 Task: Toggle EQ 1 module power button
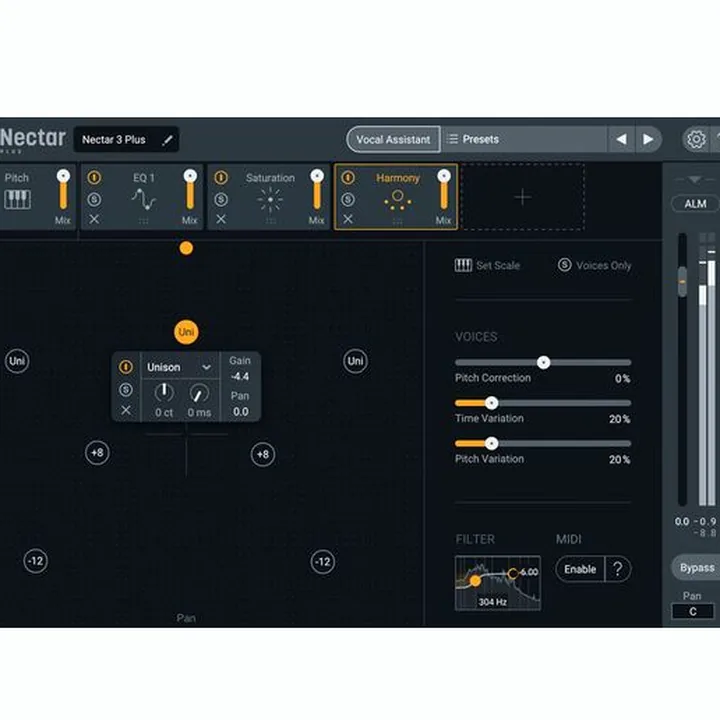click(94, 177)
